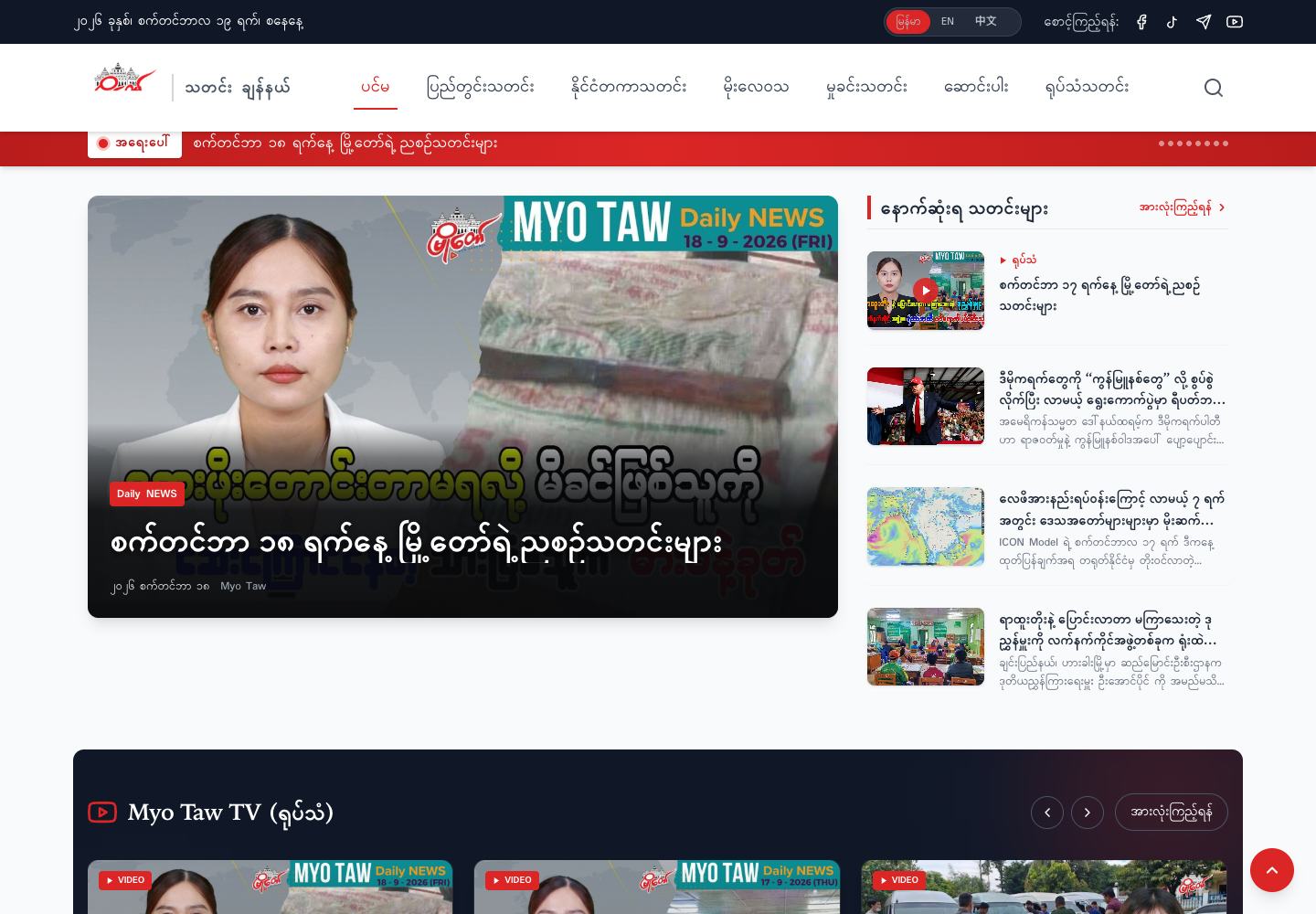1316x914 pixels.
Task: Open the meeting room news thumbnail
Action: pos(926,647)
